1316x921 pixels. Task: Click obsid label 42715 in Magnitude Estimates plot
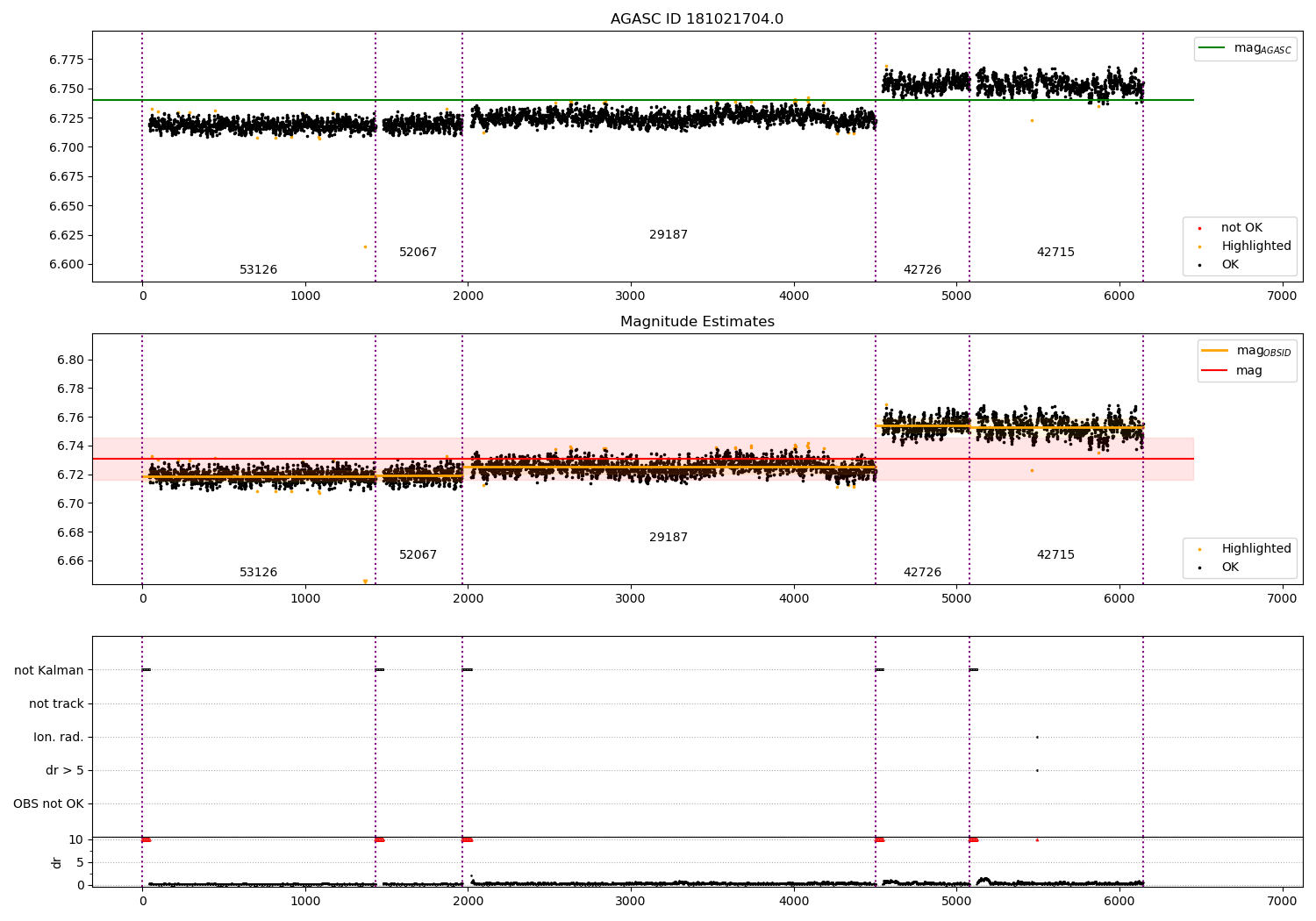tap(1055, 555)
